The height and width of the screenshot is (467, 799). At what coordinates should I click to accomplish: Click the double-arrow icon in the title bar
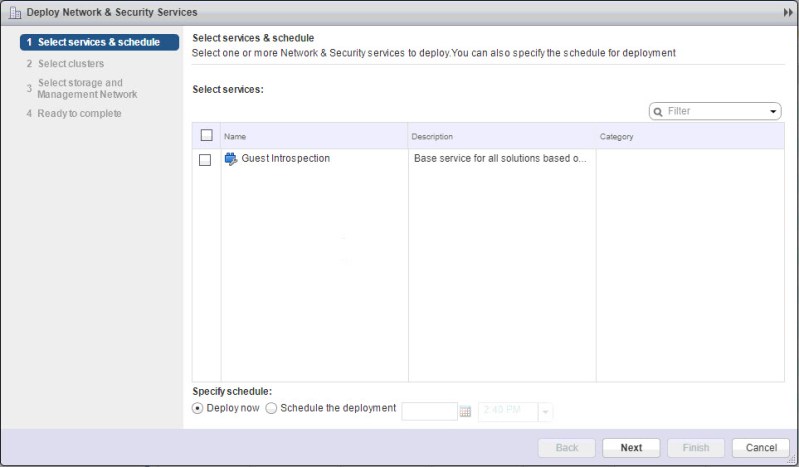pos(788,12)
